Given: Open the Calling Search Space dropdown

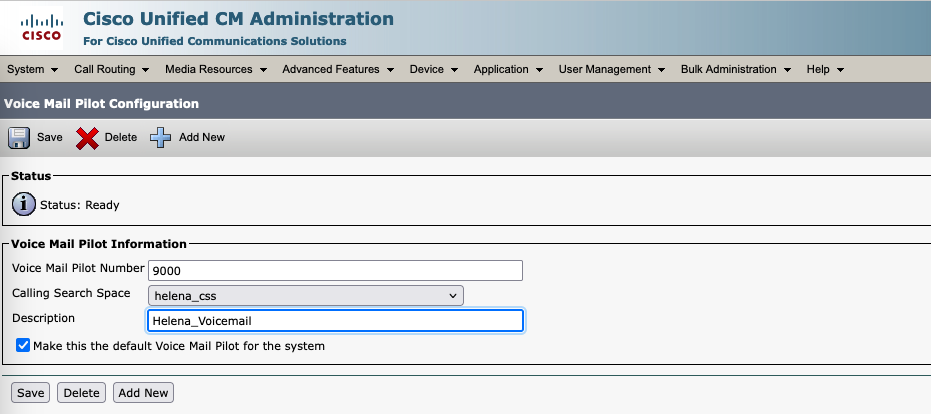Looking at the screenshot, I should 305,295.
